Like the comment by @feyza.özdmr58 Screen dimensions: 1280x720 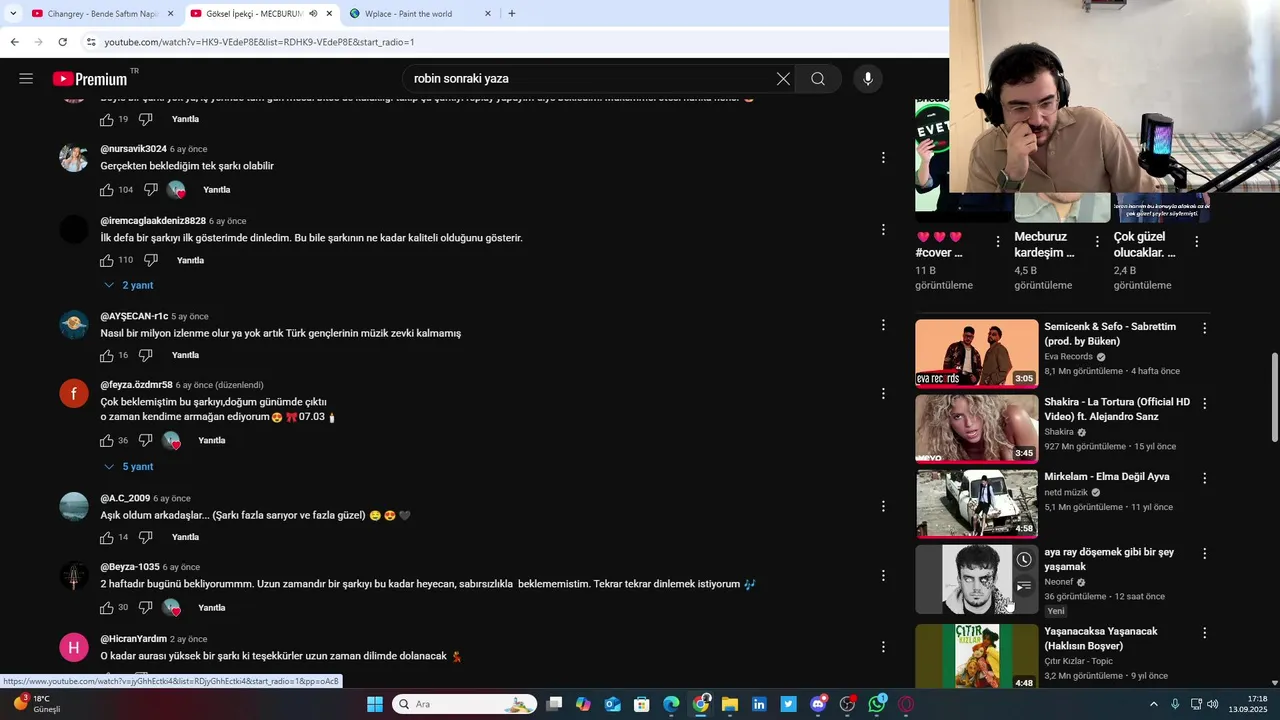click(107, 440)
